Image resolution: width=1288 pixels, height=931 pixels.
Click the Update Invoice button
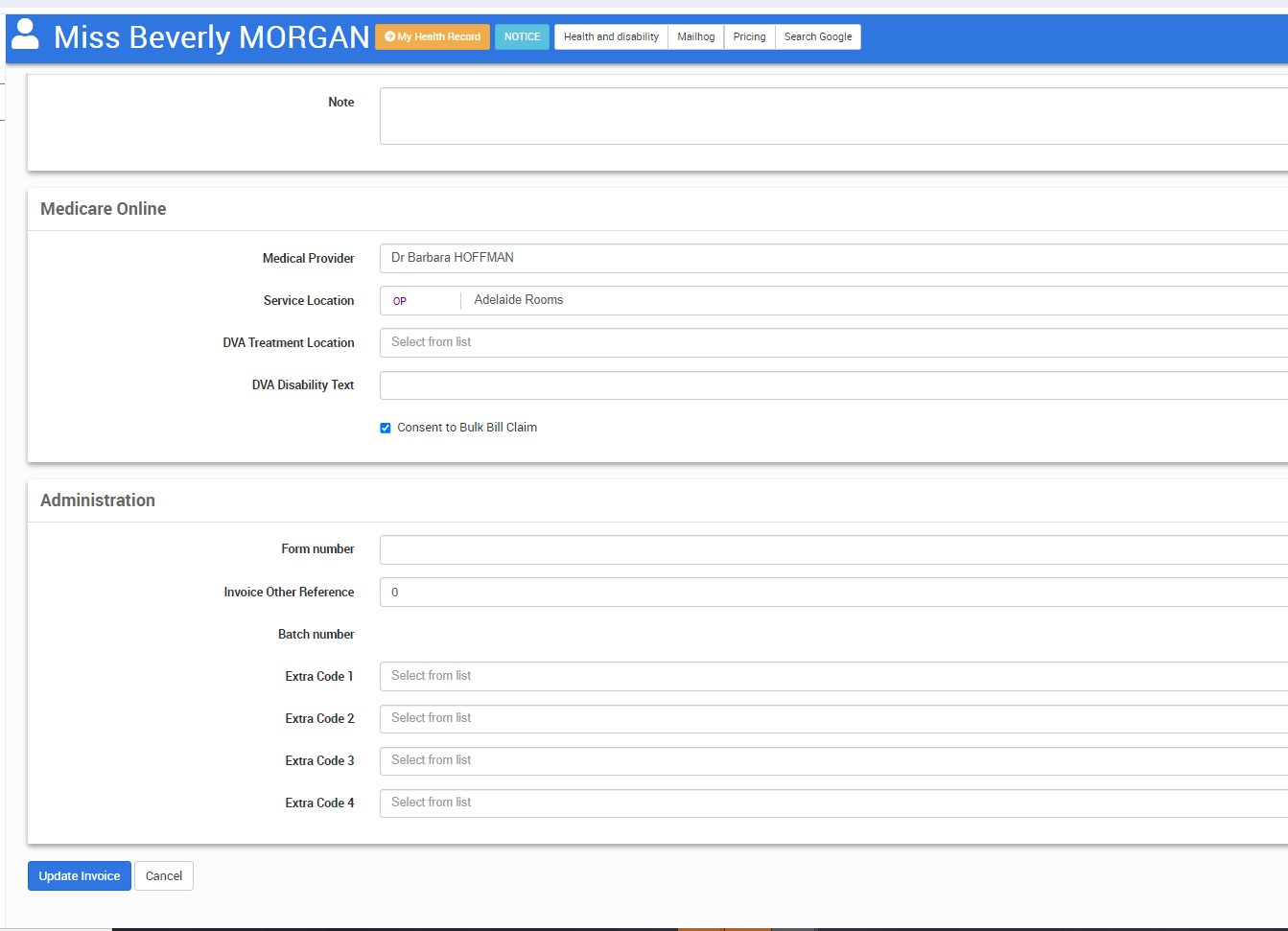click(x=80, y=875)
